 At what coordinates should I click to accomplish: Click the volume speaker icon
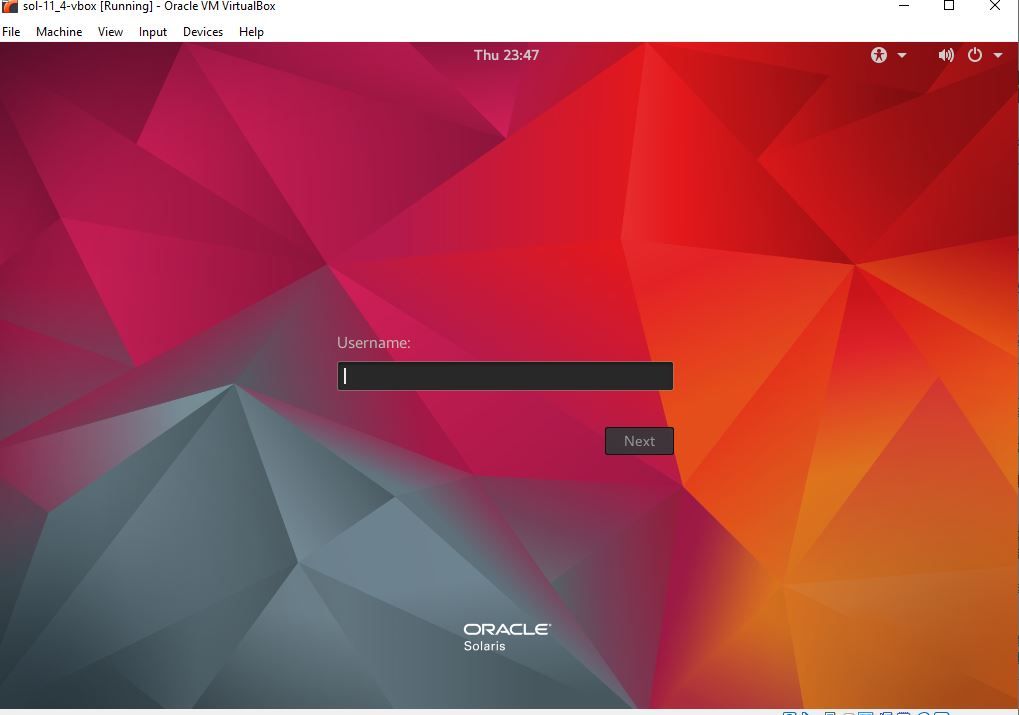[946, 55]
